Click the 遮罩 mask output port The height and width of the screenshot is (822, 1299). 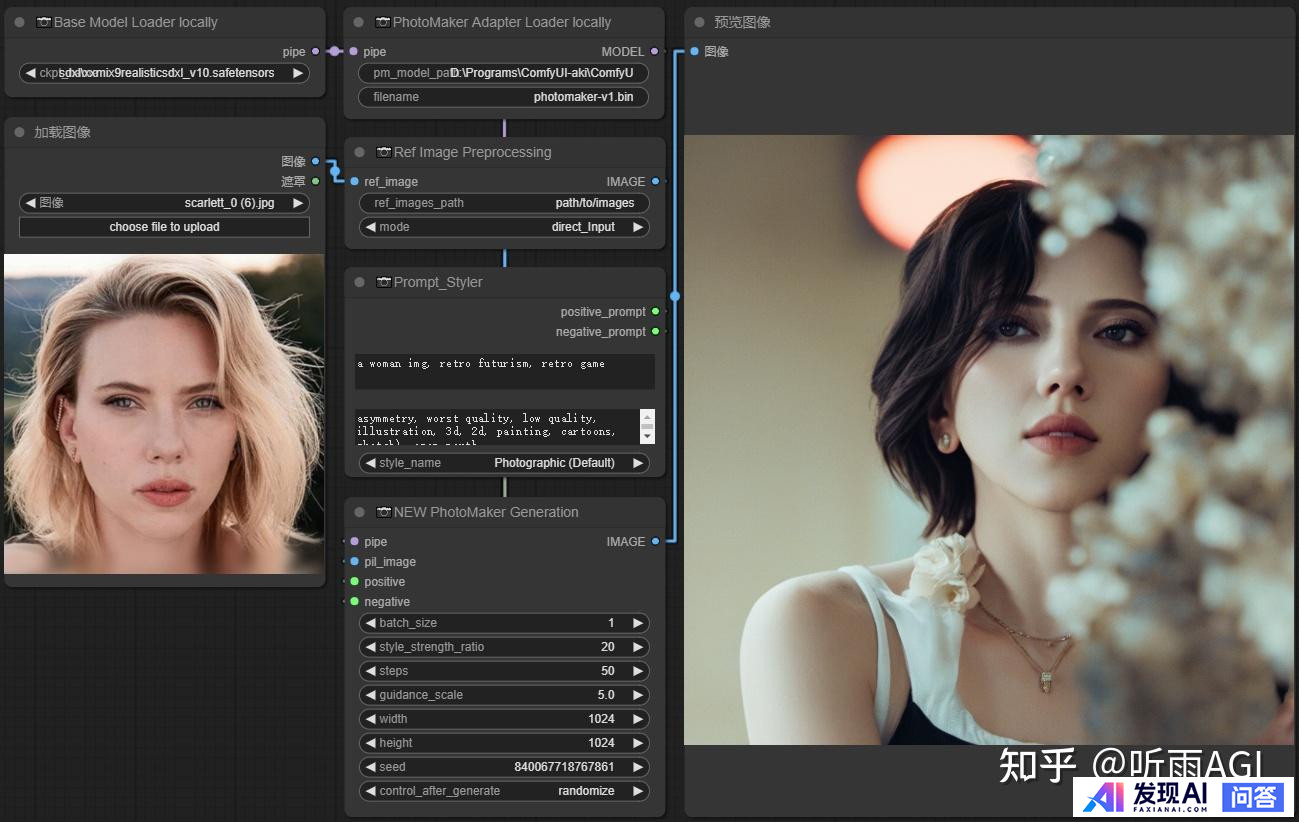click(x=315, y=181)
